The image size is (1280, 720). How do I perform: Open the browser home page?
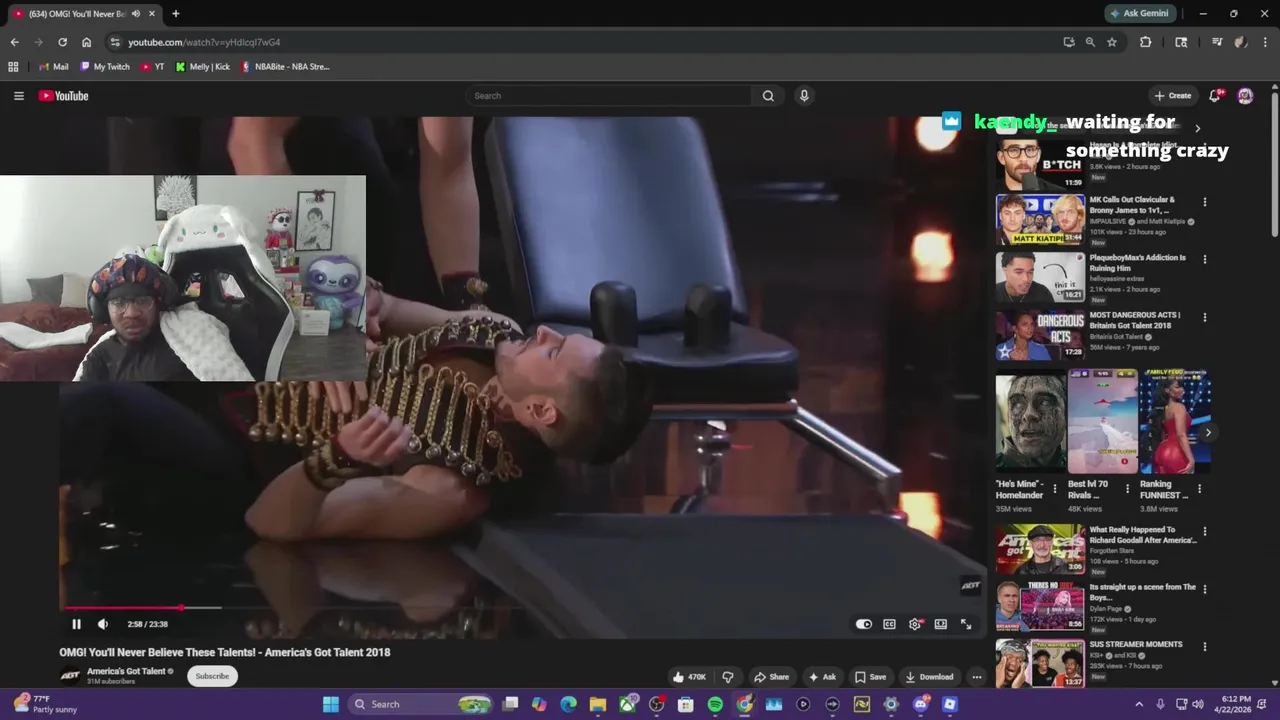point(86,42)
